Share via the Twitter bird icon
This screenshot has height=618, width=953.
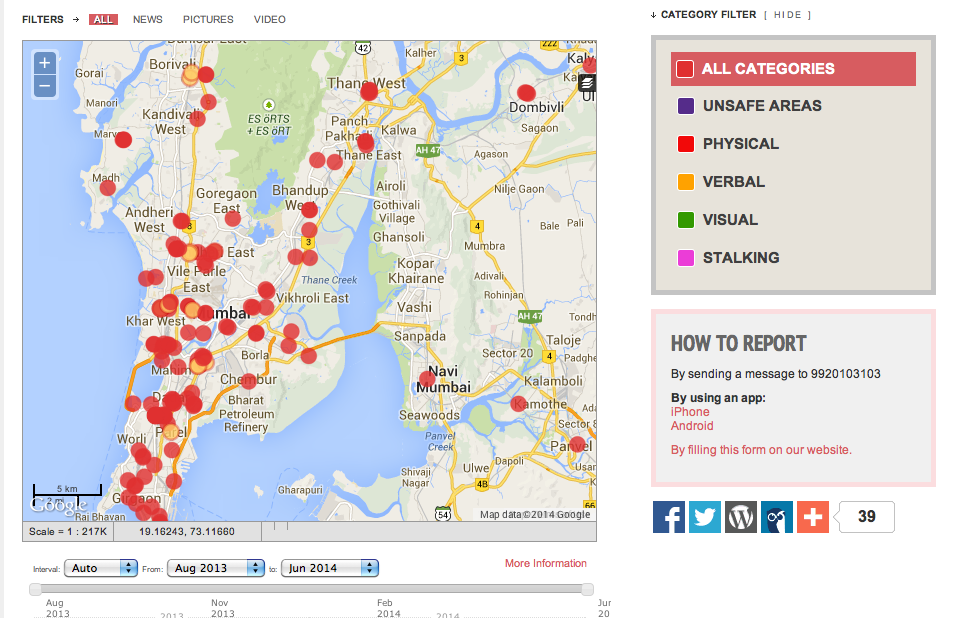click(705, 517)
